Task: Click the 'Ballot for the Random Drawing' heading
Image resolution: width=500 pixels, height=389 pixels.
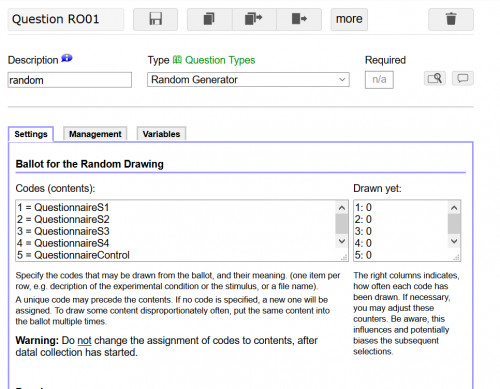Action: tap(90, 164)
